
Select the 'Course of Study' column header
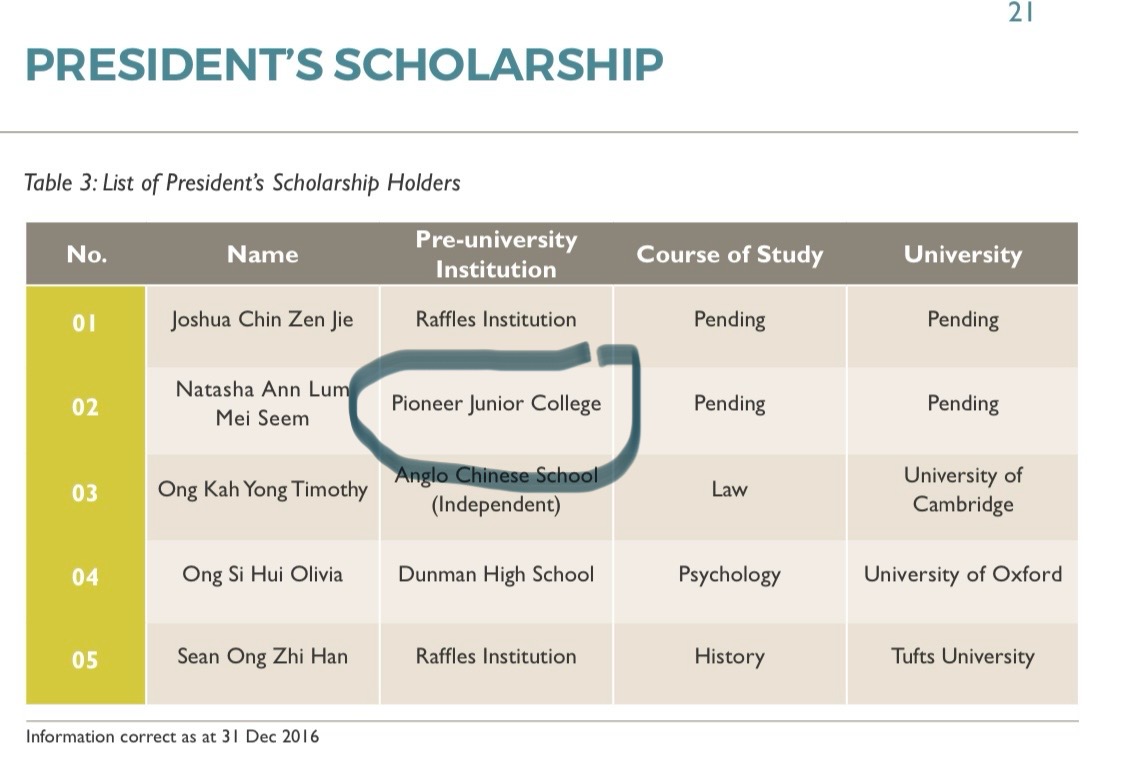click(x=729, y=254)
